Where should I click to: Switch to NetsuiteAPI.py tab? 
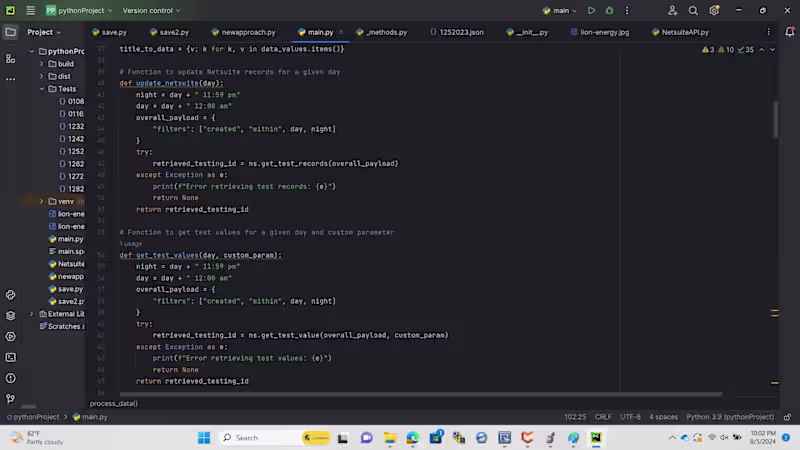point(680,32)
